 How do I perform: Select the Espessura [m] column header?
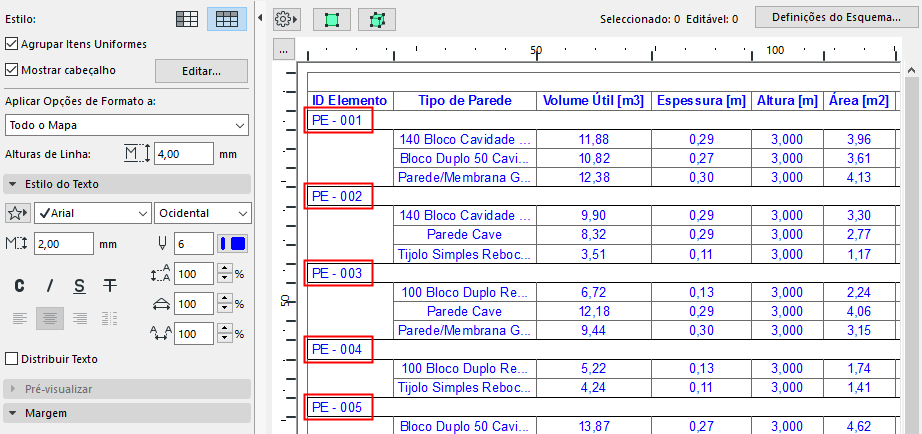(x=701, y=101)
